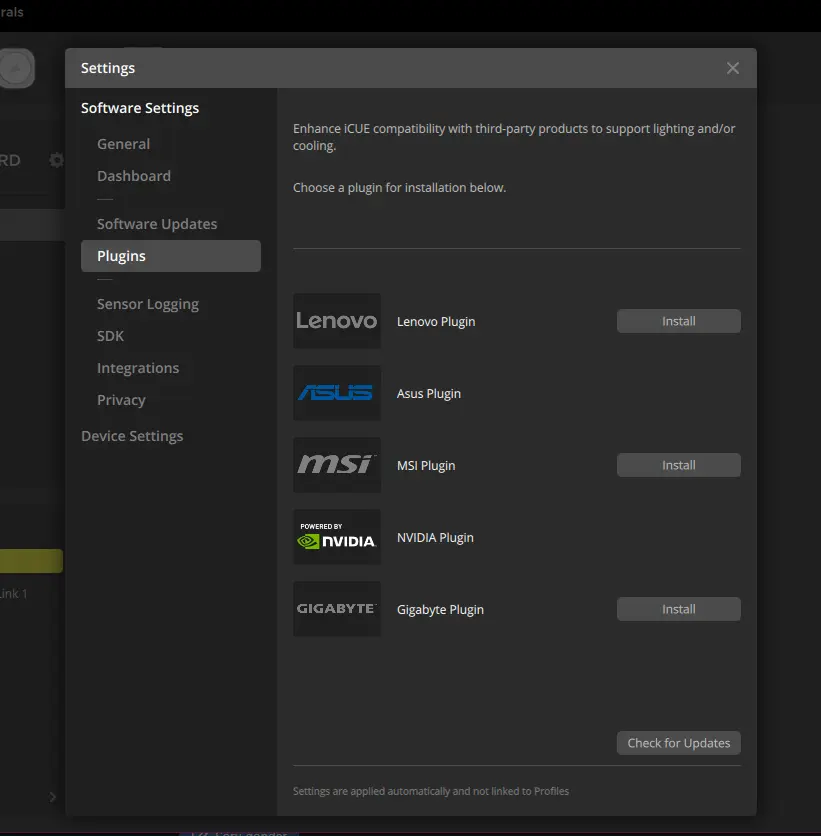Go to Software Updates settings
821x836 pixels.
[157, 224]
